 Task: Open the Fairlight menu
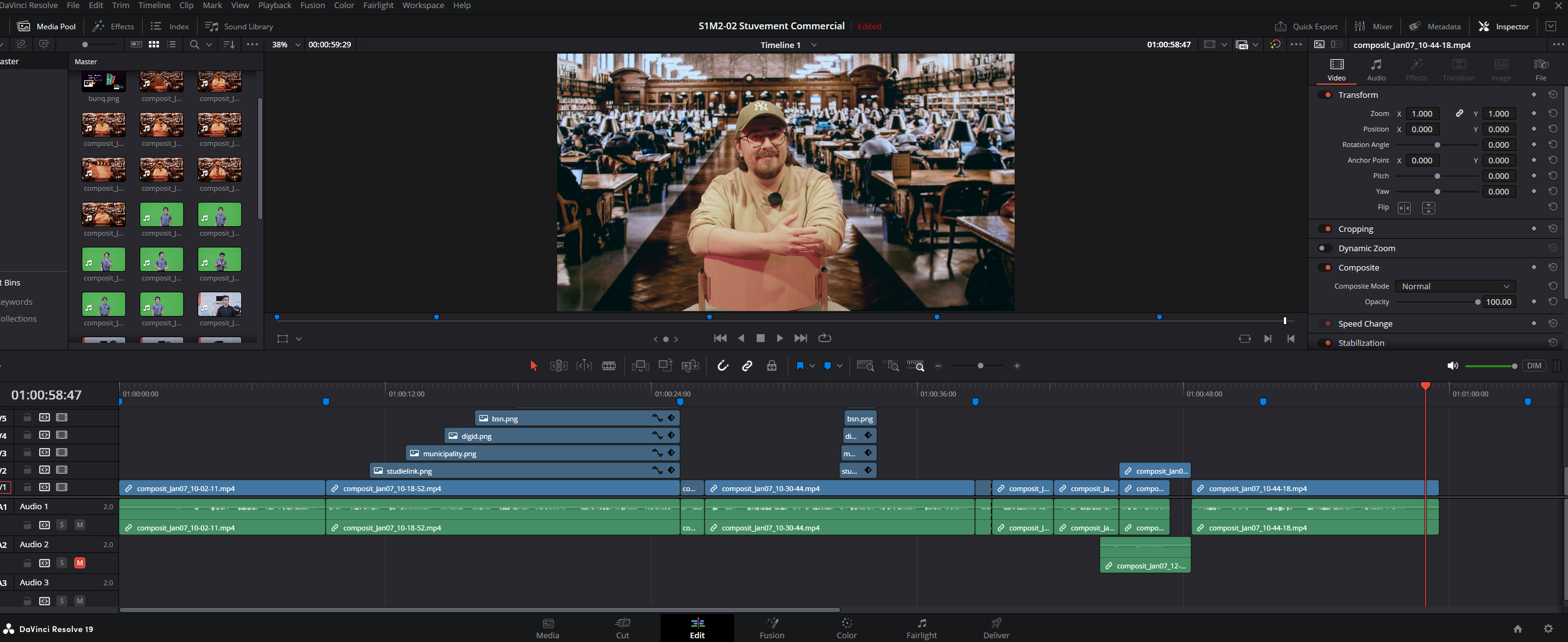click(x=378, y=5)
